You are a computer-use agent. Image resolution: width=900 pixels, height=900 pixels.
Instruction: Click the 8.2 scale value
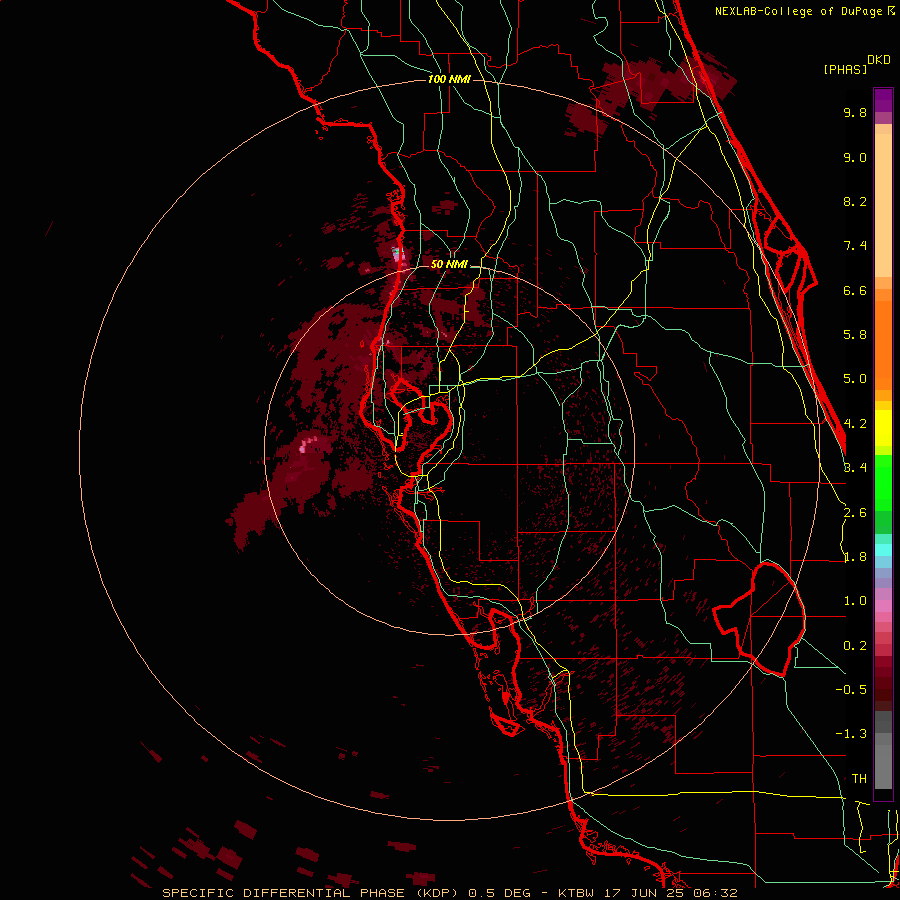(855, 201)
